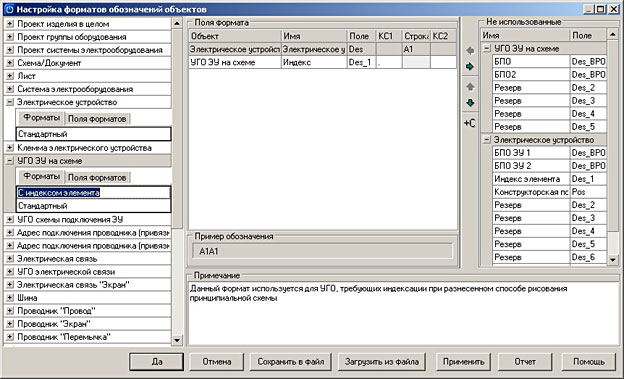The height and width of the screenshot is (379, 624).
Task: Expand 'УГО электрической связи' node
Action: pyautogui.click(x=10, y=272)
